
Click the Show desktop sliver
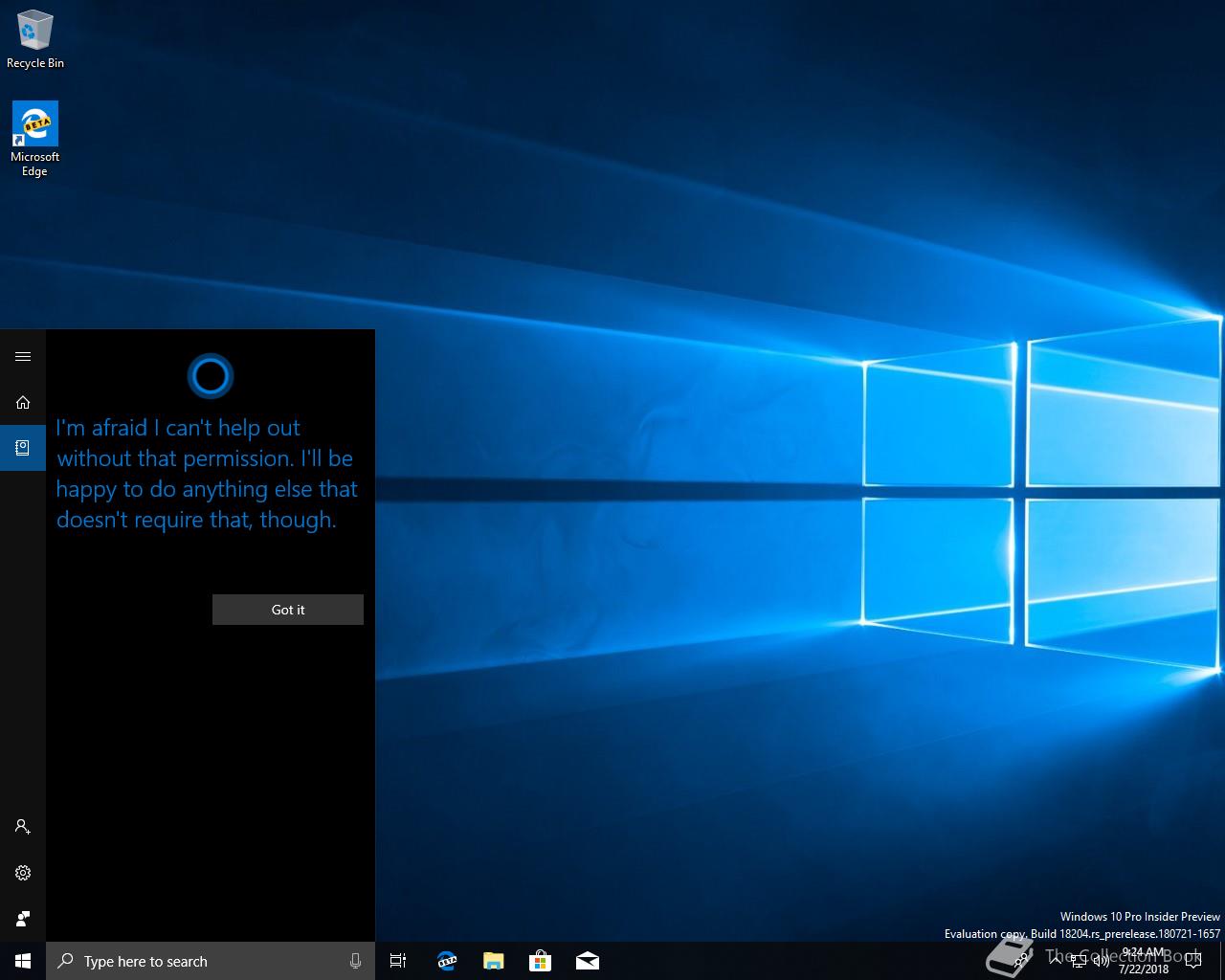coord(1222,961)
